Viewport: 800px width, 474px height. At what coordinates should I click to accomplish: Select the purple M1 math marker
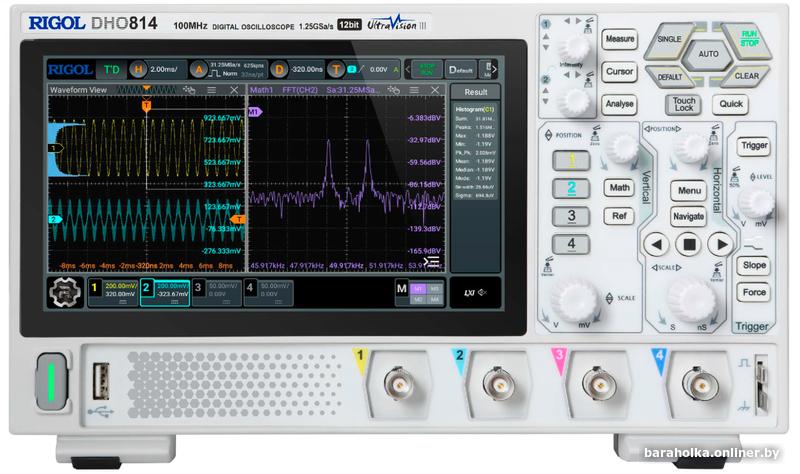[x=255, y=112]
